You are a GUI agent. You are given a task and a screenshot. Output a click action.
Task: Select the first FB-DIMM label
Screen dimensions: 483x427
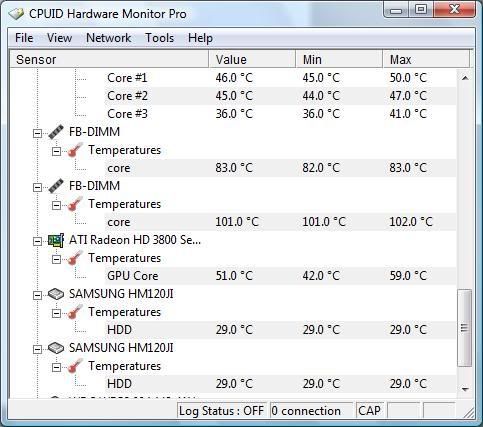[94, 132]
